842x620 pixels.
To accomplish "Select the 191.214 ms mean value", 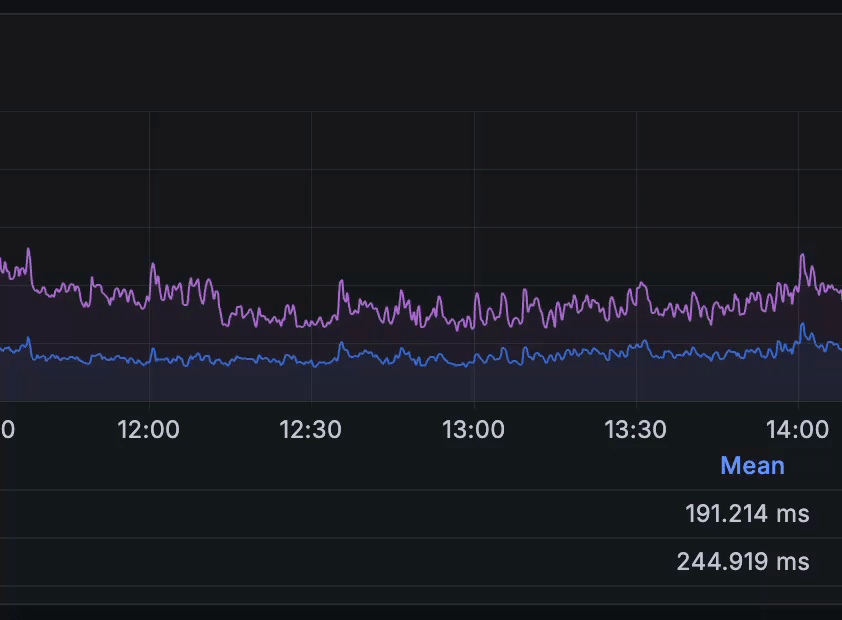I will [x=747, y=514].
